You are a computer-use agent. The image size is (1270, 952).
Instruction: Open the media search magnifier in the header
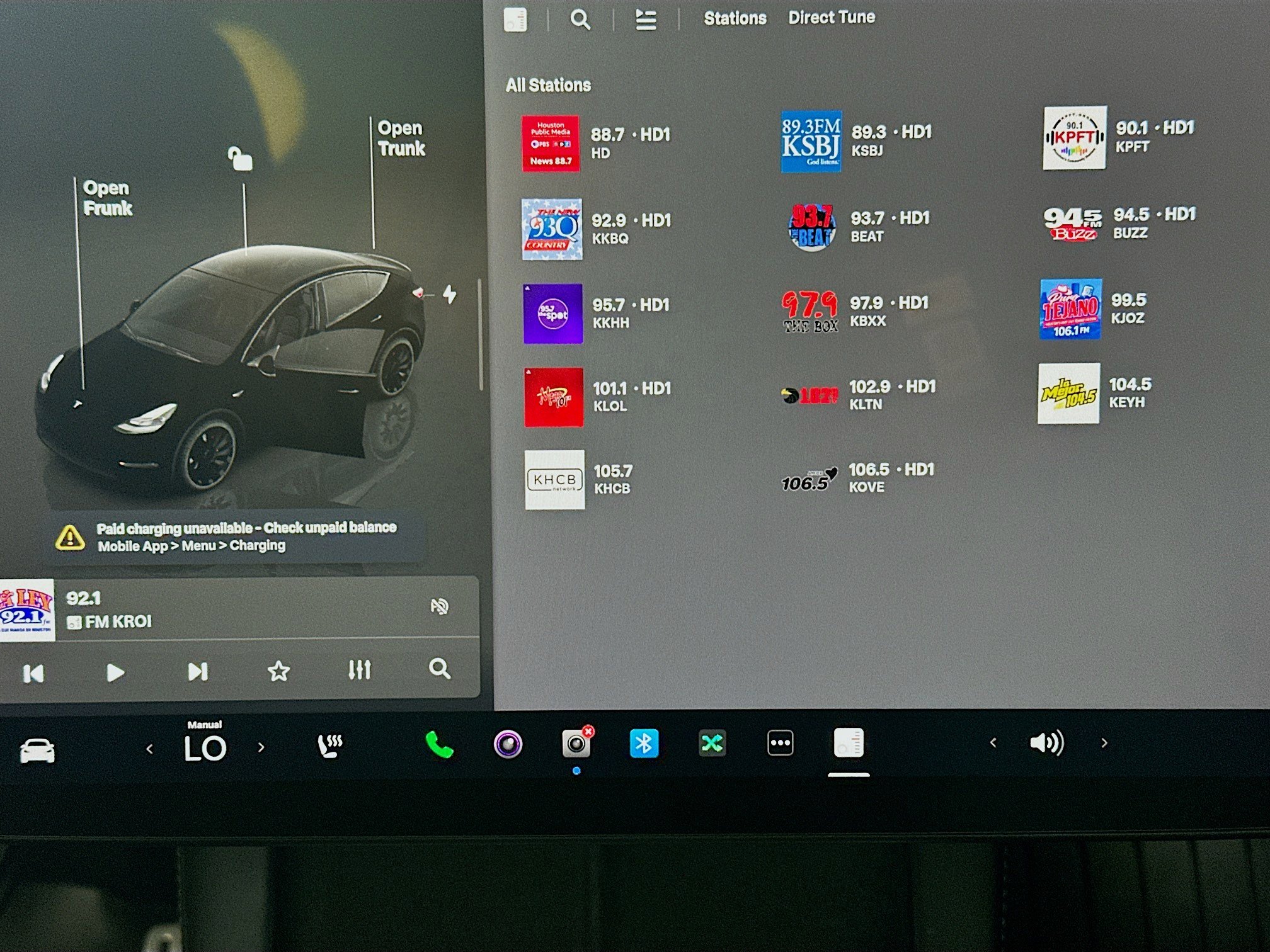[x=580, y=20]
